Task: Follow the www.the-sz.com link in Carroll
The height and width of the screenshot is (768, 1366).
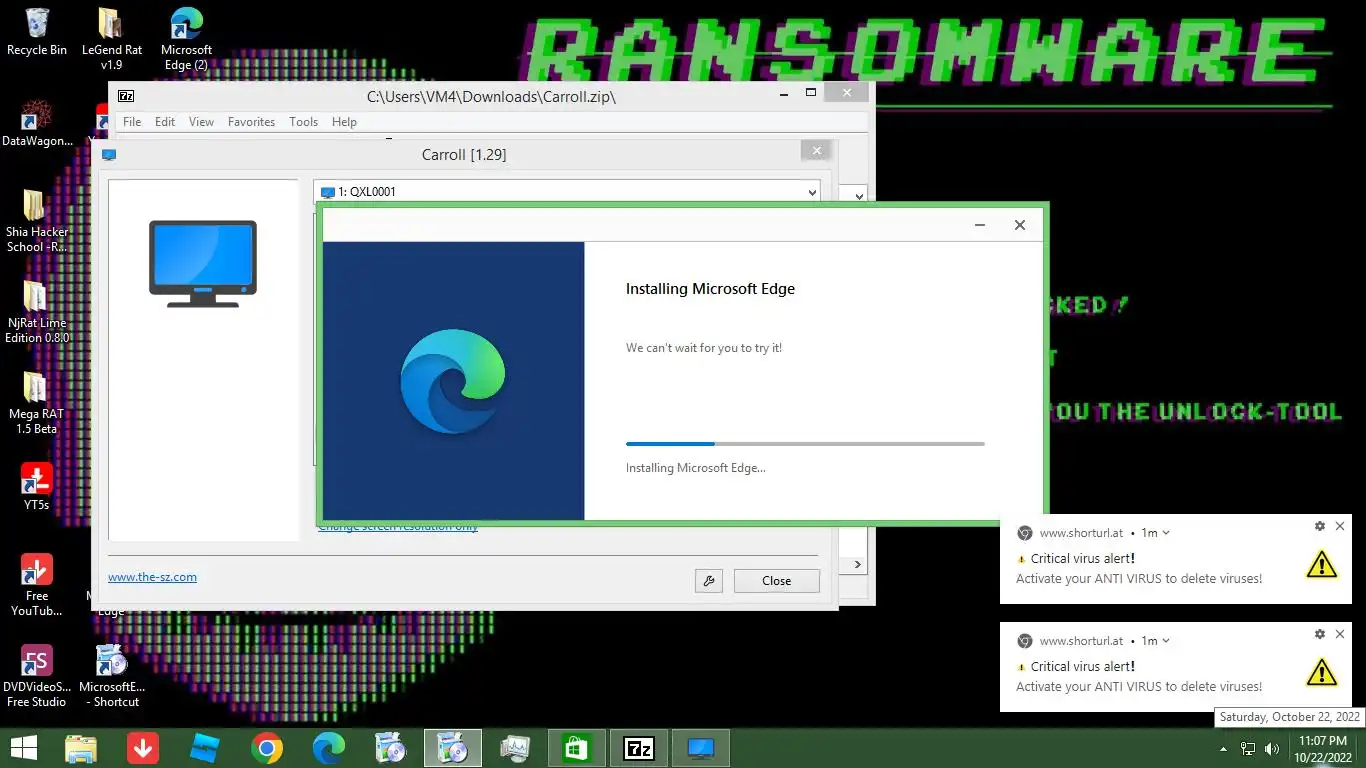Action: 152,577
